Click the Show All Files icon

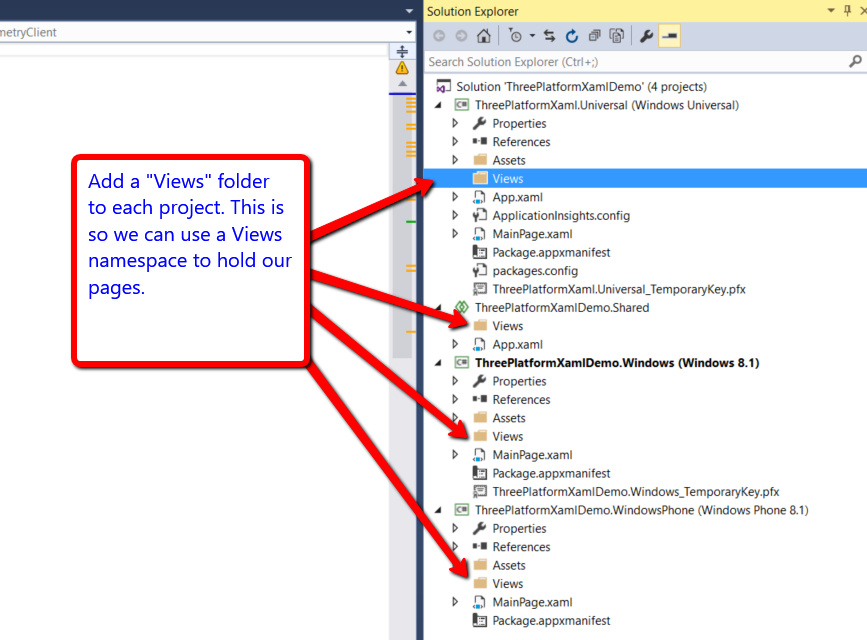[x=617, y=36]
